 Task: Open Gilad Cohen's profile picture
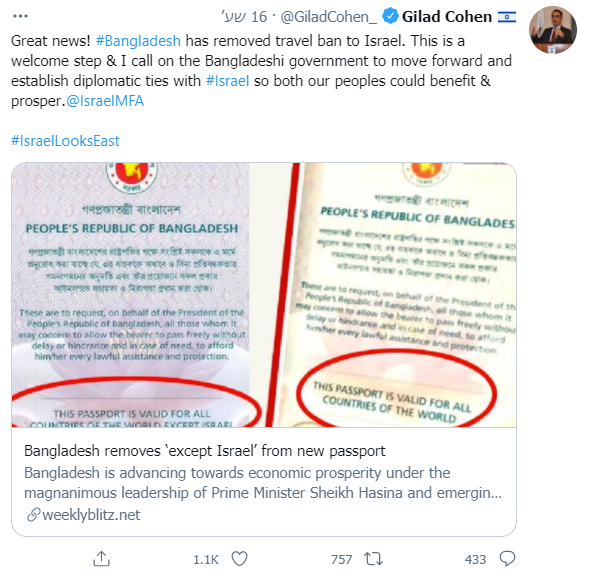pos(553,29)
